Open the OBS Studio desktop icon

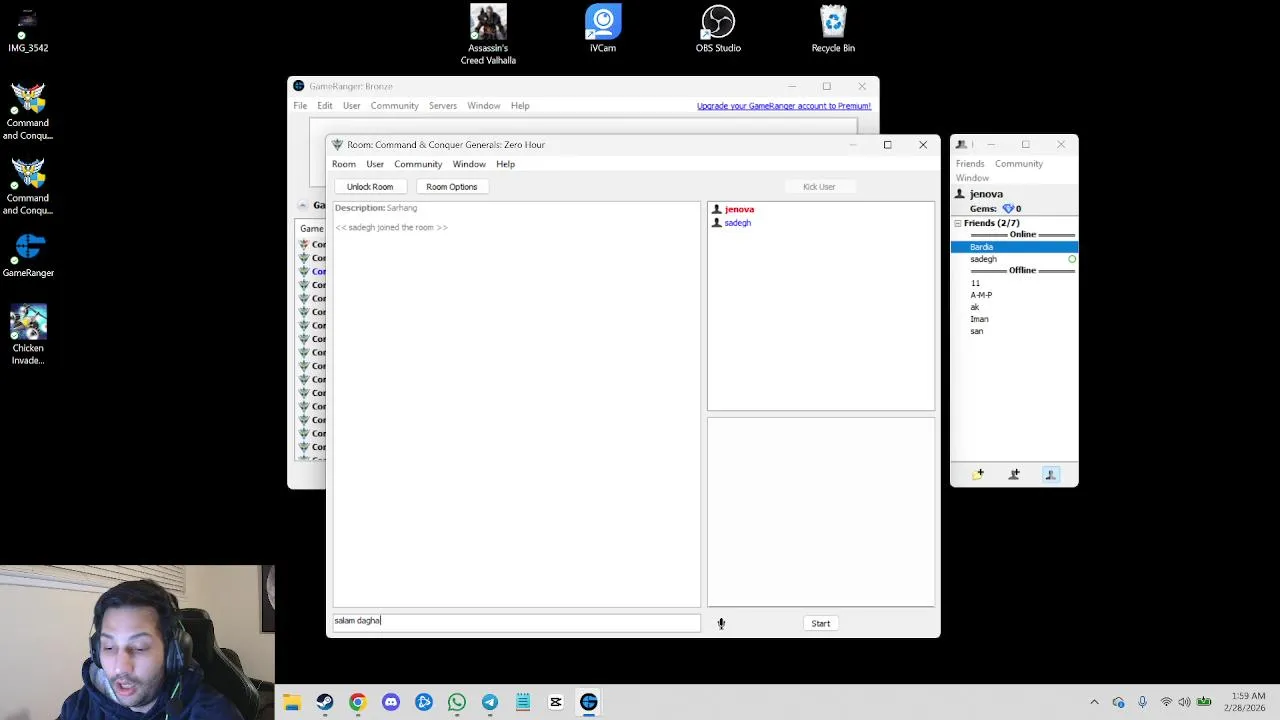click(x=718, y=29)
